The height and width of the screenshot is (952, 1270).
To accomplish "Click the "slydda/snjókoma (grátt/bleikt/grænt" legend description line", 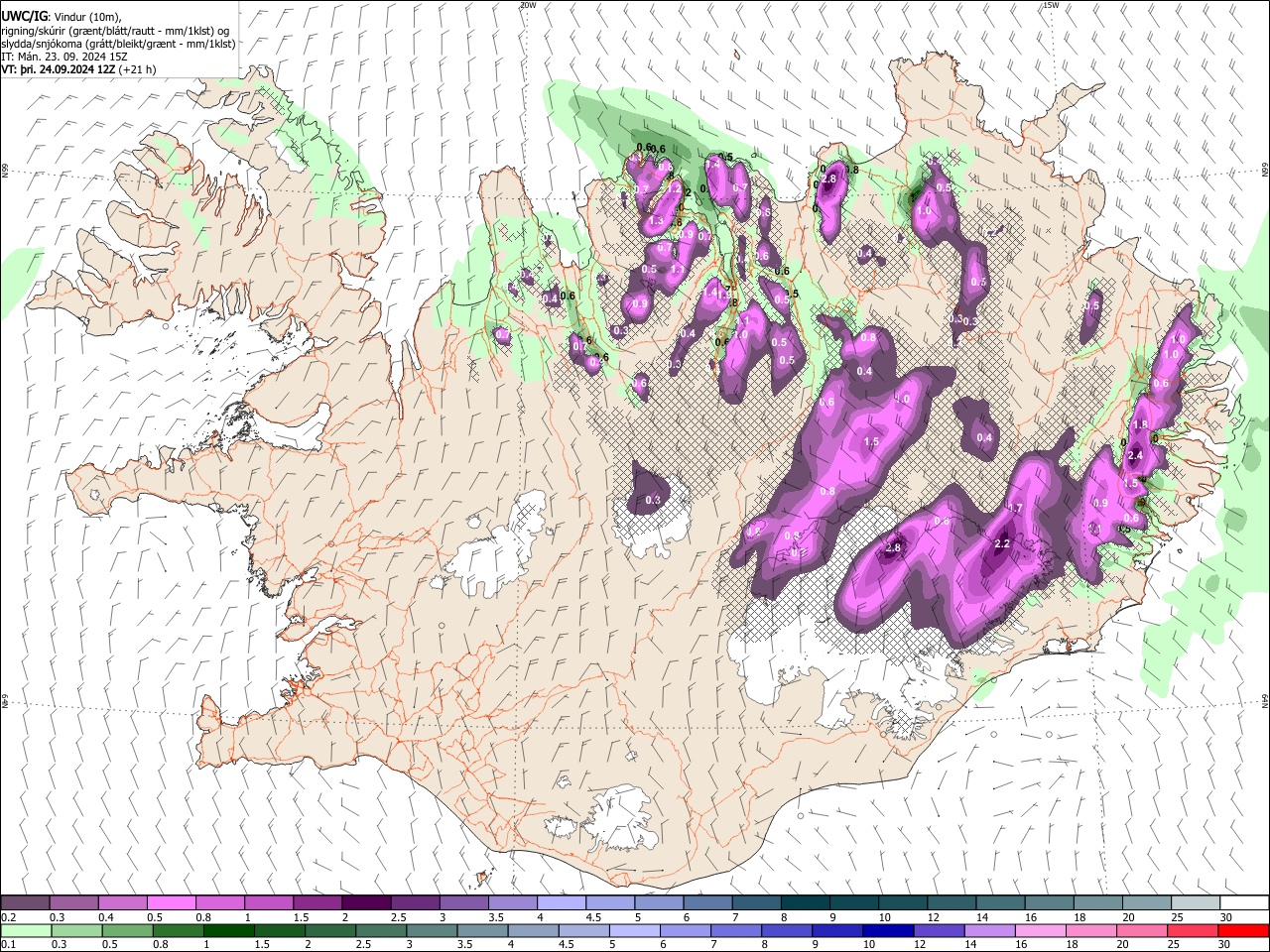I will click(x=118, y=44).
